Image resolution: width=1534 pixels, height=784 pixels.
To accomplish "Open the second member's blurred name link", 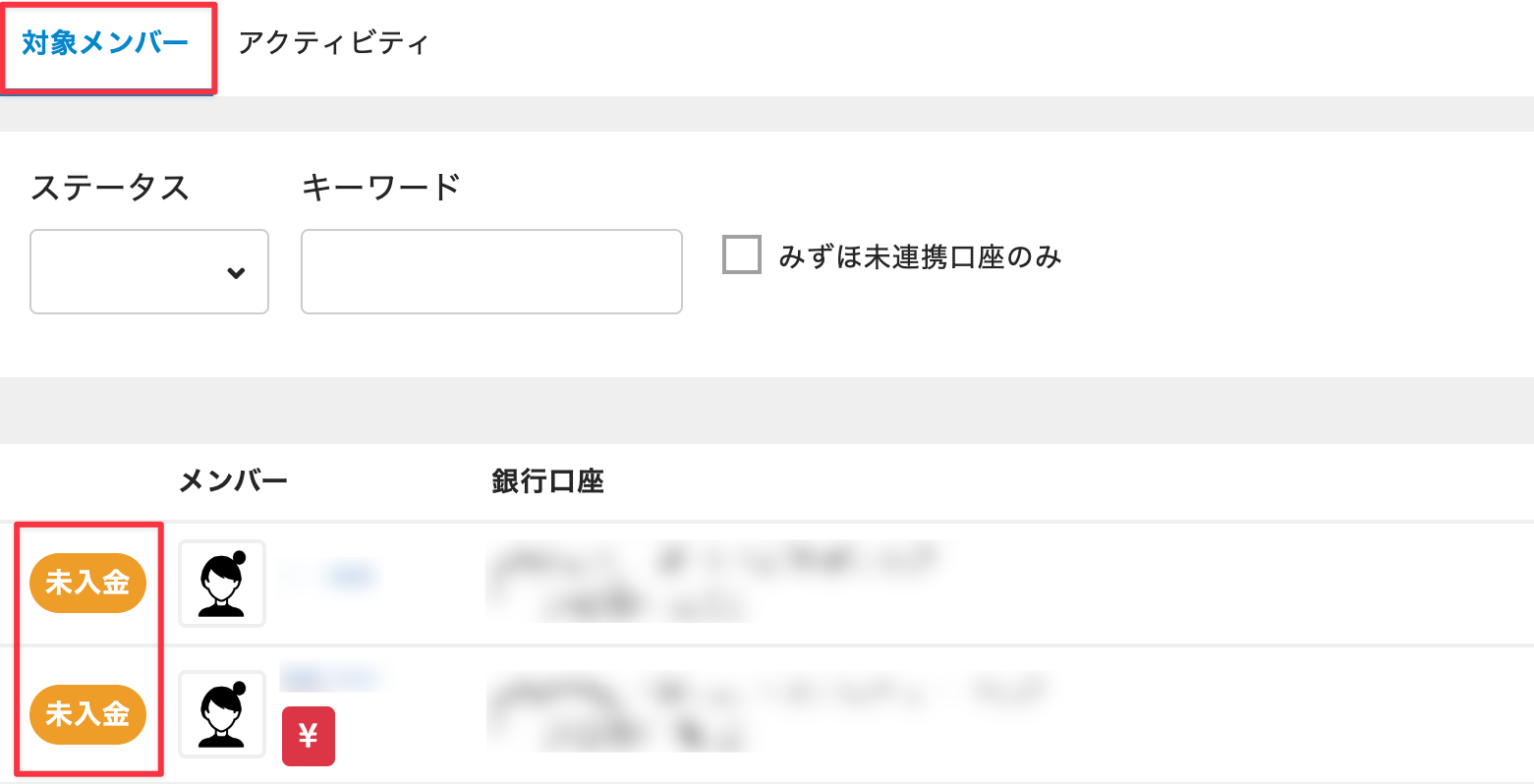I will [330, 677].
